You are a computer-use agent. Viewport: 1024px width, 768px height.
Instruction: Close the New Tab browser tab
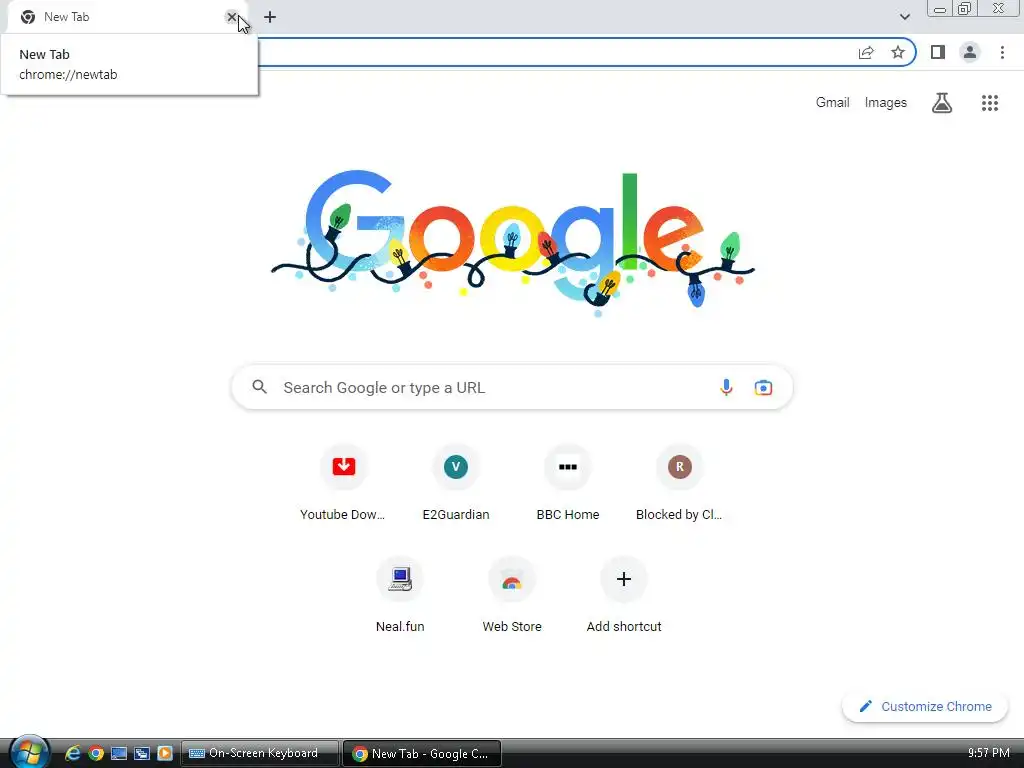click(x=231, y=17)
